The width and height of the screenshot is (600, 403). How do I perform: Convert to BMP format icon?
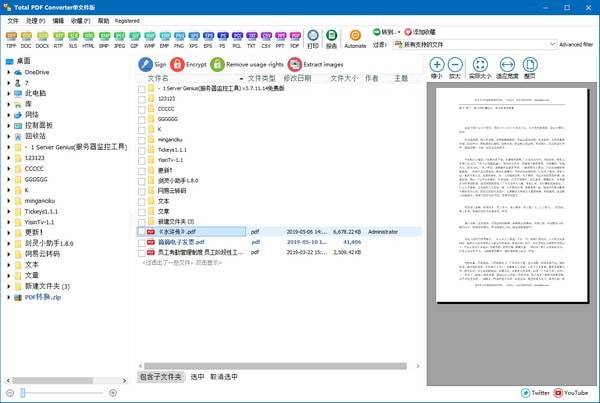104,36
